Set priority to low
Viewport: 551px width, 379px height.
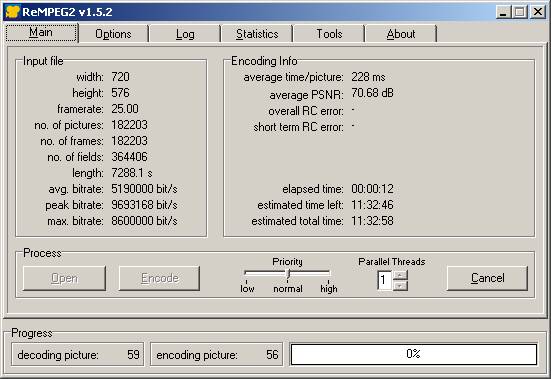(247, 288)
